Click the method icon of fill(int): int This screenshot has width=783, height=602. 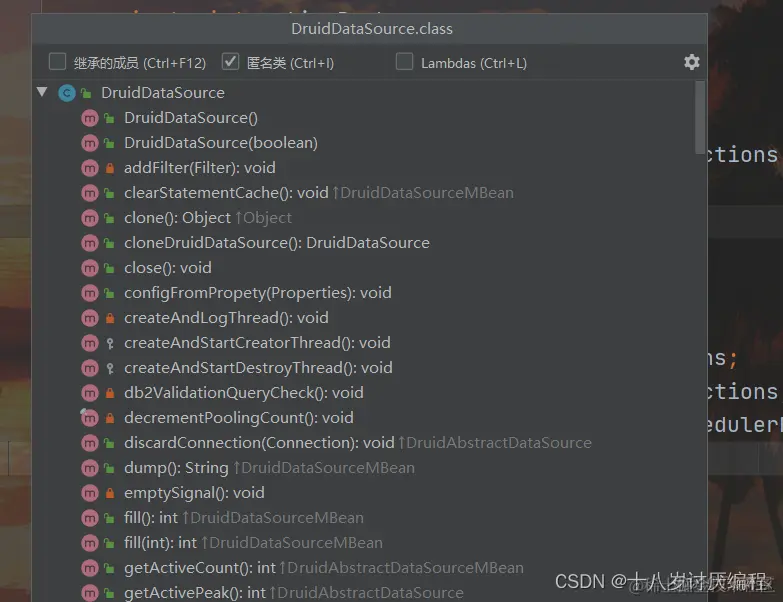coord(90,543)
